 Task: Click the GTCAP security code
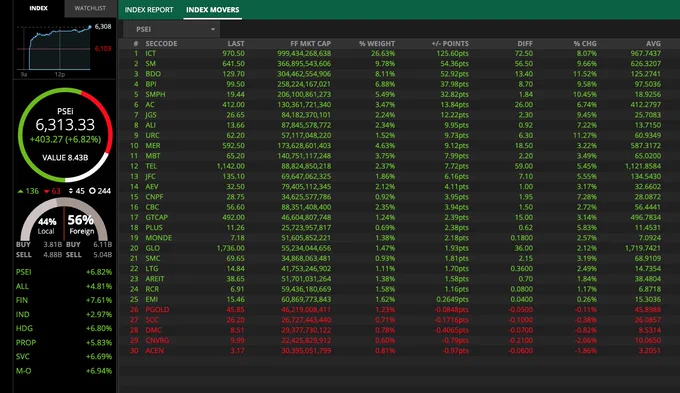tap(157, 217)
